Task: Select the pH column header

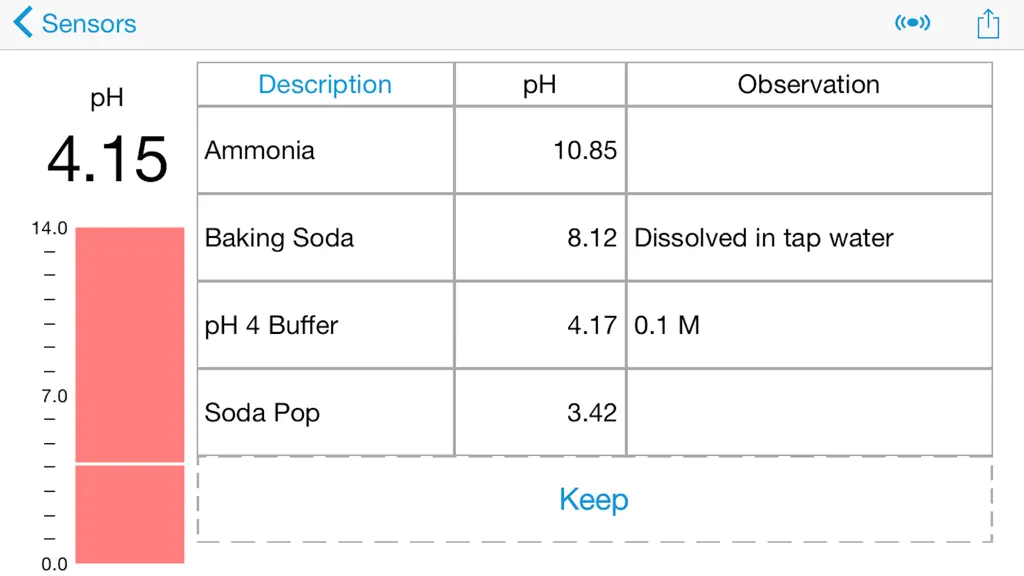Action: pyautogui.click(x=540, y=84)
